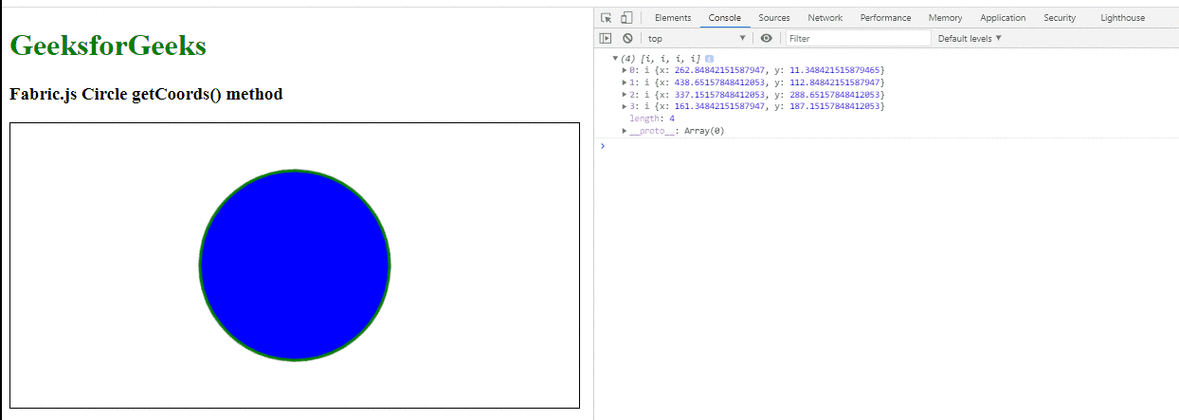Open the Default levels dropdown
This screenshot has height=420, width=1179.
coord(968,38)
